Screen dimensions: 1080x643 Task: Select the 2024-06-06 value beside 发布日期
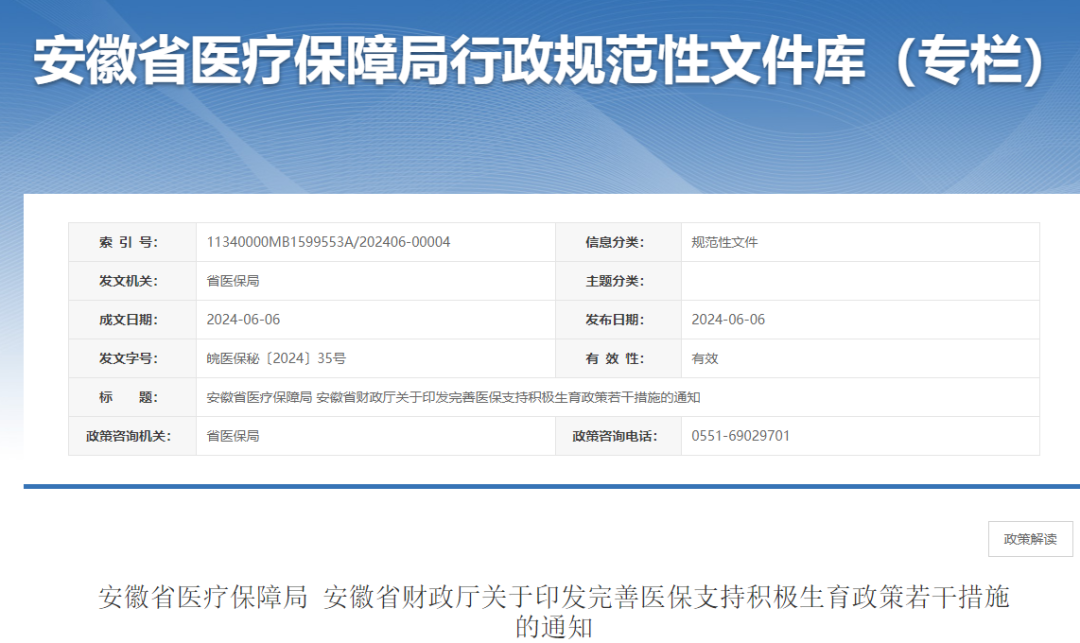[728, 319]
